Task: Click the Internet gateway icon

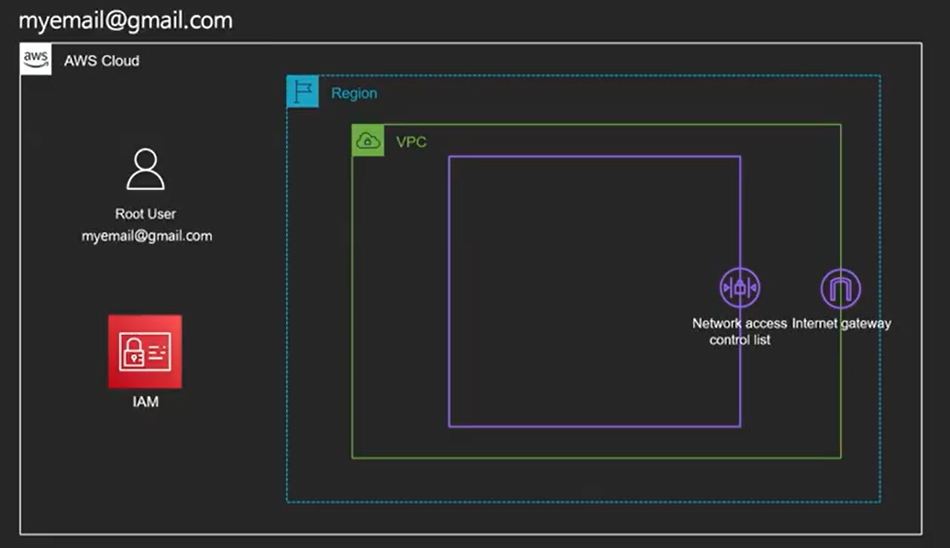Action: pyautogui.click(x=840, y=289)
